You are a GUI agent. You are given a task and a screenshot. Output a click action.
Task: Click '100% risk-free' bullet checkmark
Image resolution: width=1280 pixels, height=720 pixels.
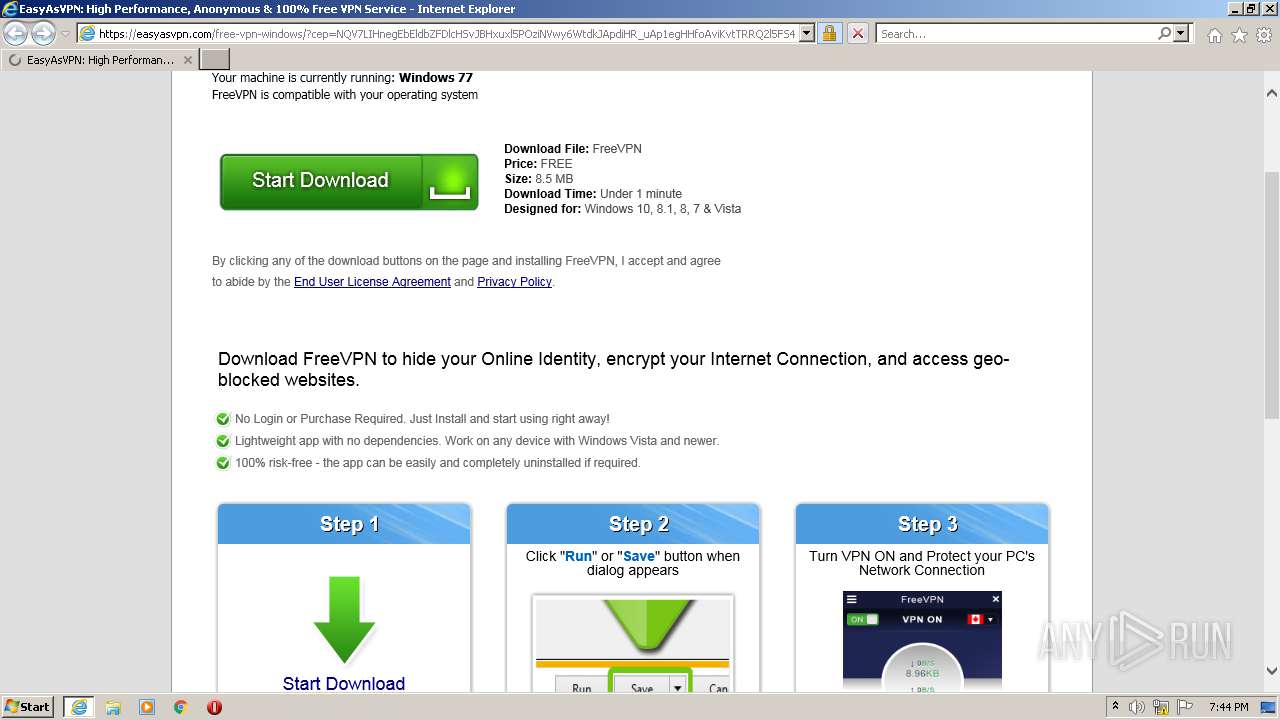223,463
